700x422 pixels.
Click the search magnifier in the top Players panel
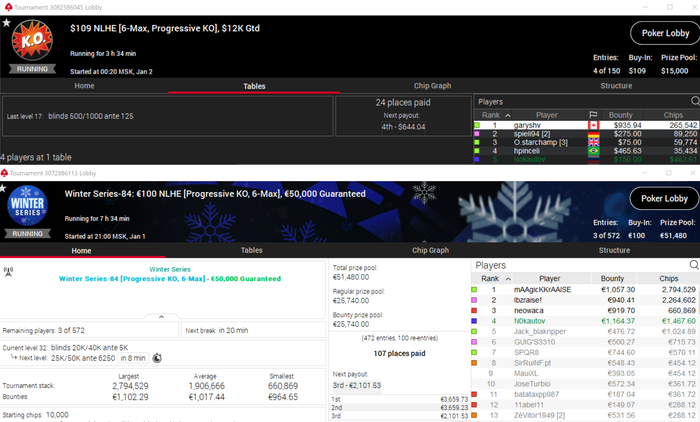pos(695,101)
